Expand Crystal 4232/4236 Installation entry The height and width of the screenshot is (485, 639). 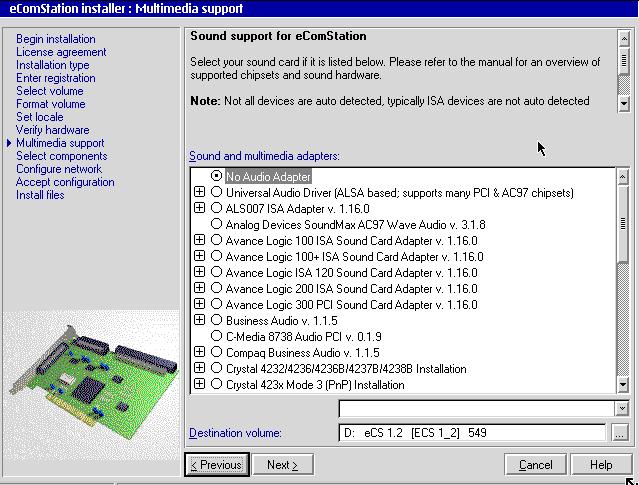point(199,368)
